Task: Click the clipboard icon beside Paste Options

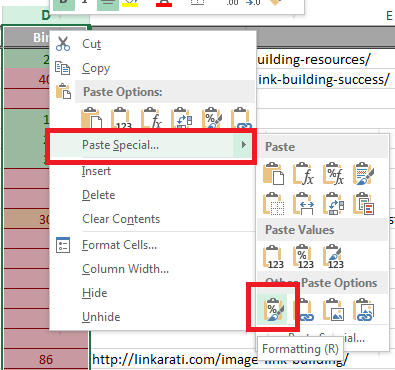Action: click(63, 92)
